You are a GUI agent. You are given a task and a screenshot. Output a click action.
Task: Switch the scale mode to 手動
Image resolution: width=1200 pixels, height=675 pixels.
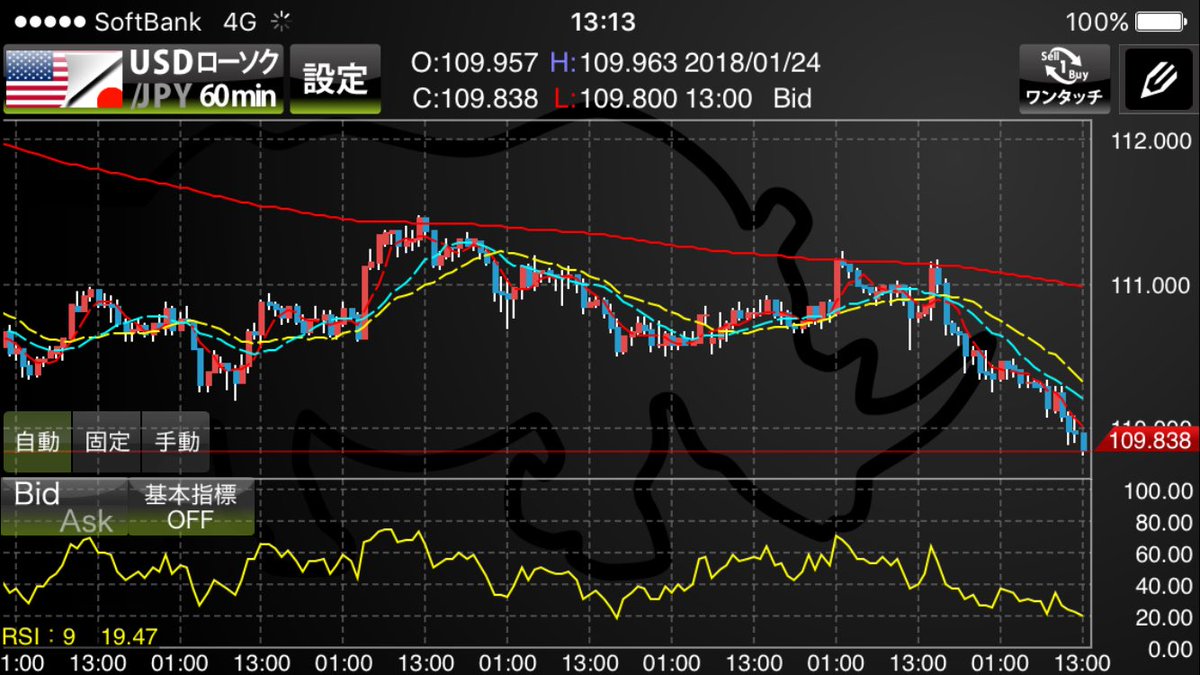coord(176,441)
